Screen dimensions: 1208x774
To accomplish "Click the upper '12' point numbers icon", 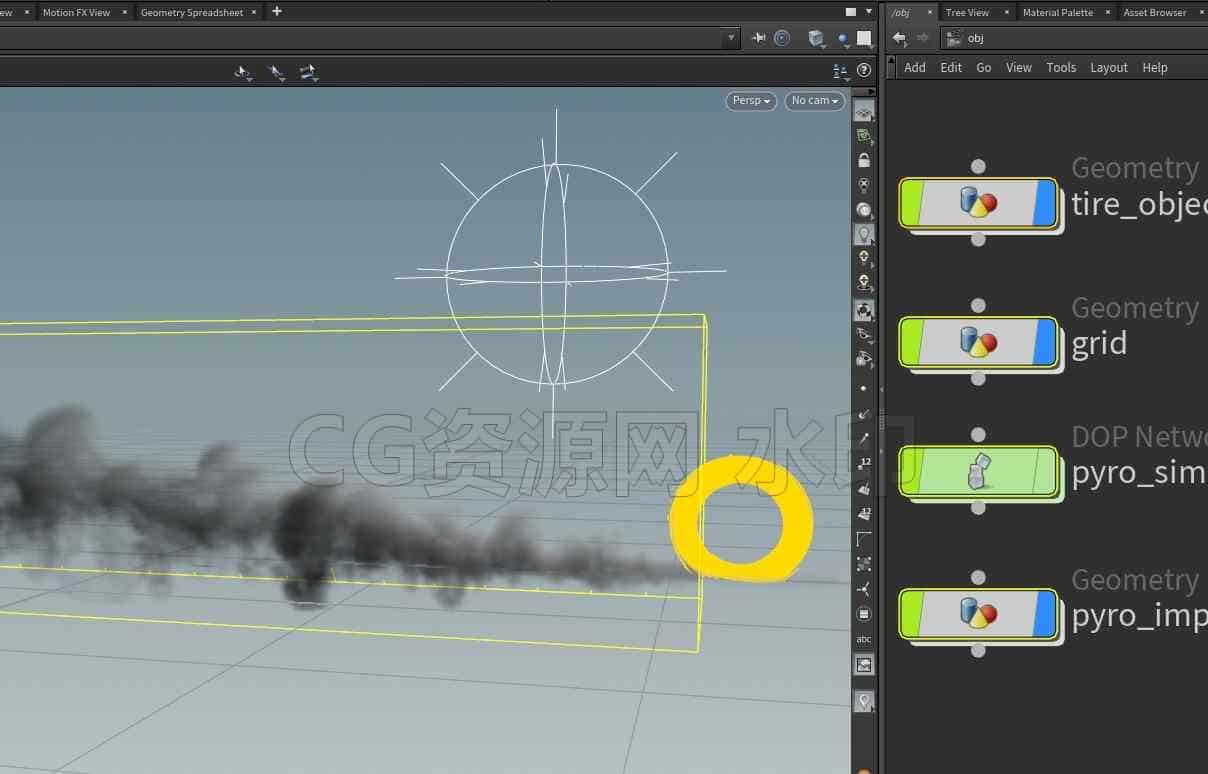I will coord(864,463).
